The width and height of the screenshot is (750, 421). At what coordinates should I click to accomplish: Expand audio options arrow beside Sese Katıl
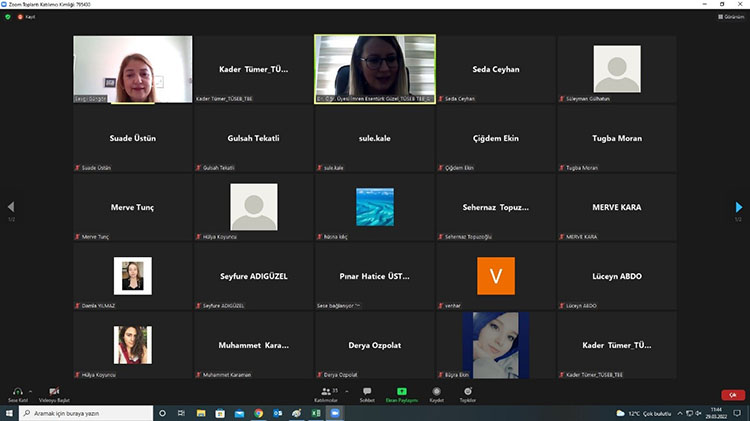[31, 391]
